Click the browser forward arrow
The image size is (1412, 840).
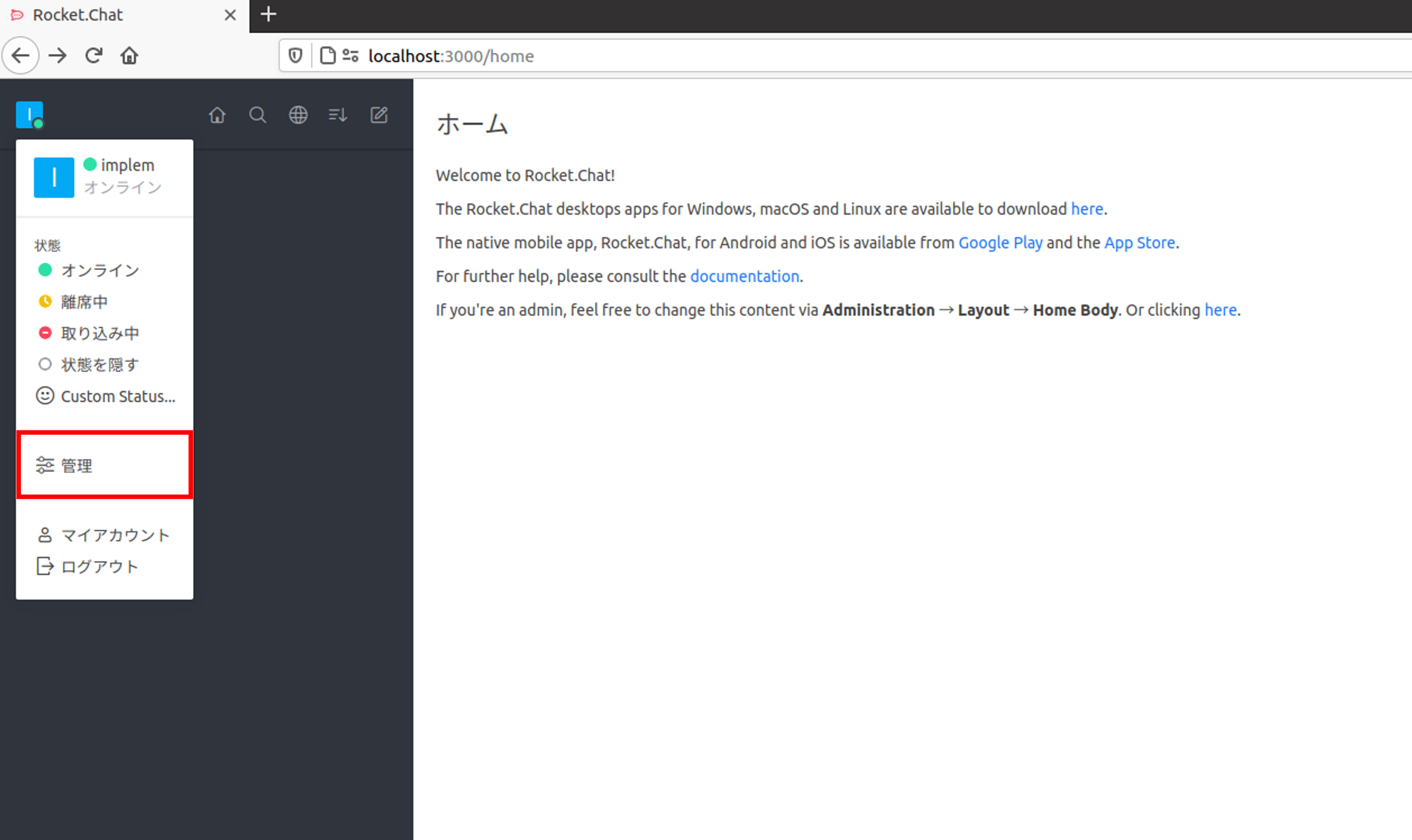click(x=57, y=55)
